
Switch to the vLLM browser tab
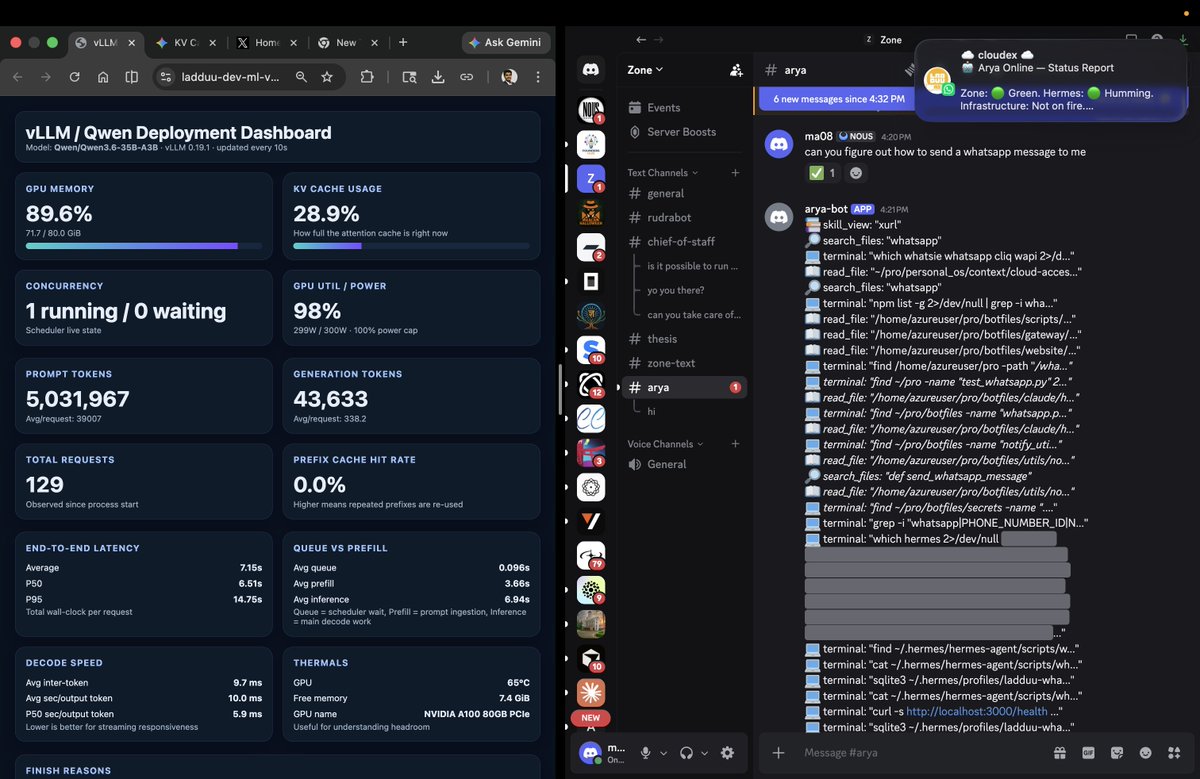(106, 43)
